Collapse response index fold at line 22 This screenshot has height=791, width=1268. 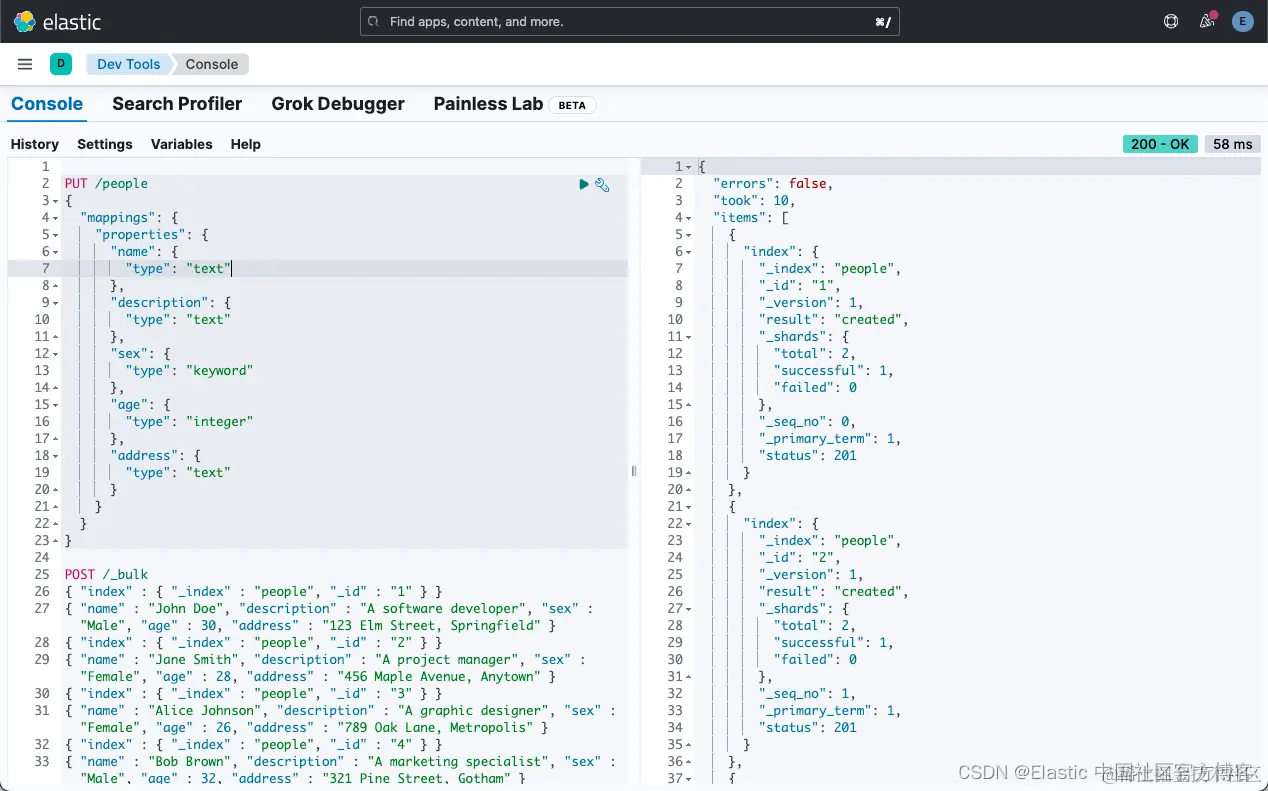click(x=688, y=524)
